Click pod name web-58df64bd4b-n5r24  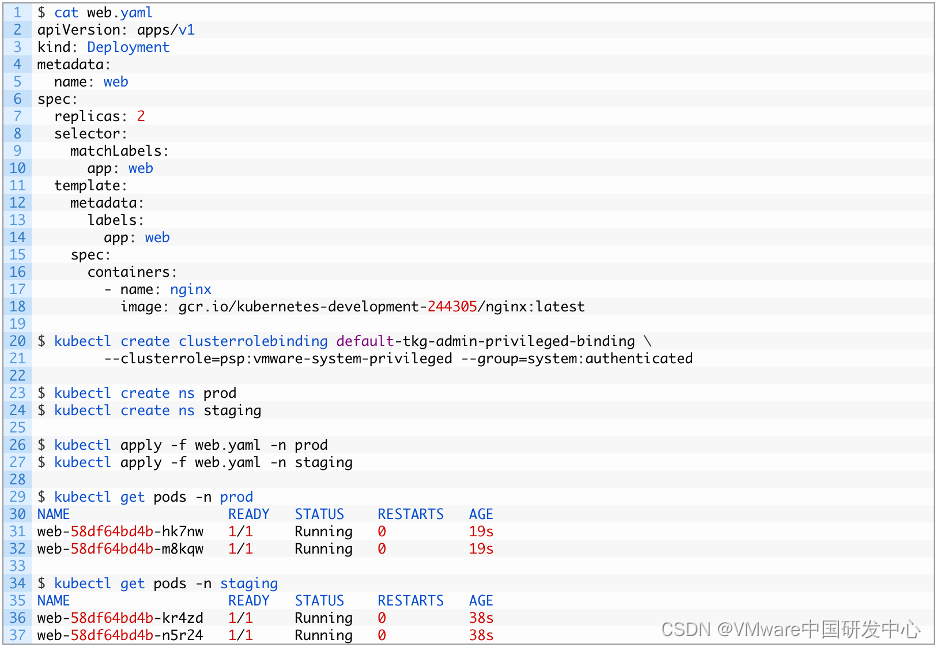pyautogui.click(x=120, y=635)
